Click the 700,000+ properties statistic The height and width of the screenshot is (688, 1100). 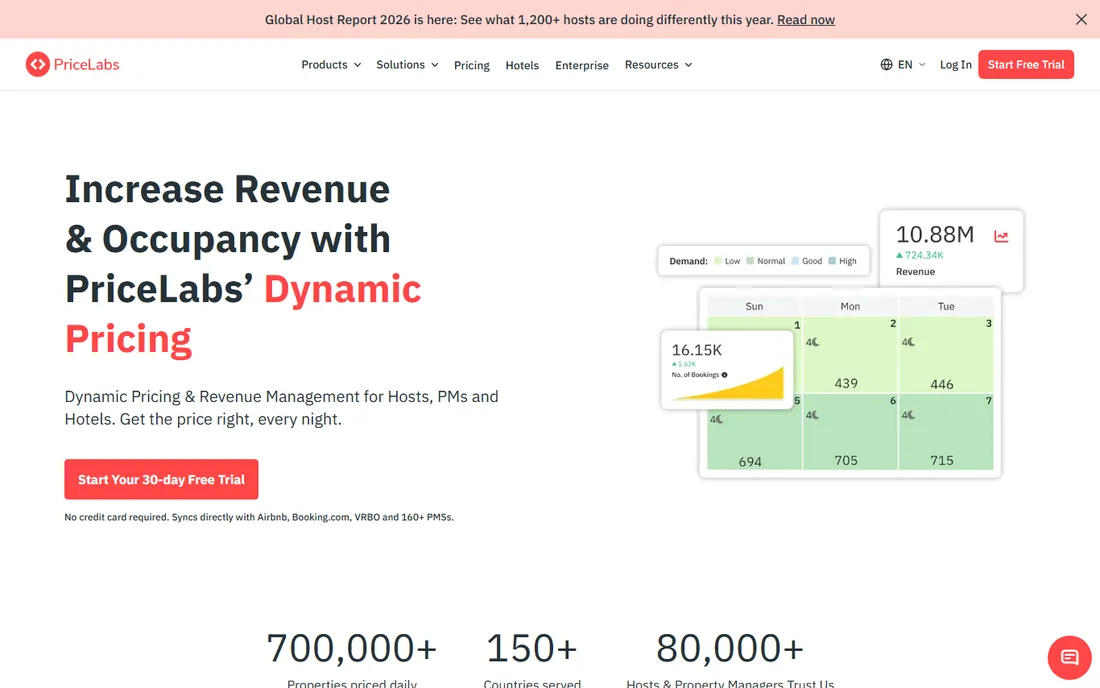351,648
